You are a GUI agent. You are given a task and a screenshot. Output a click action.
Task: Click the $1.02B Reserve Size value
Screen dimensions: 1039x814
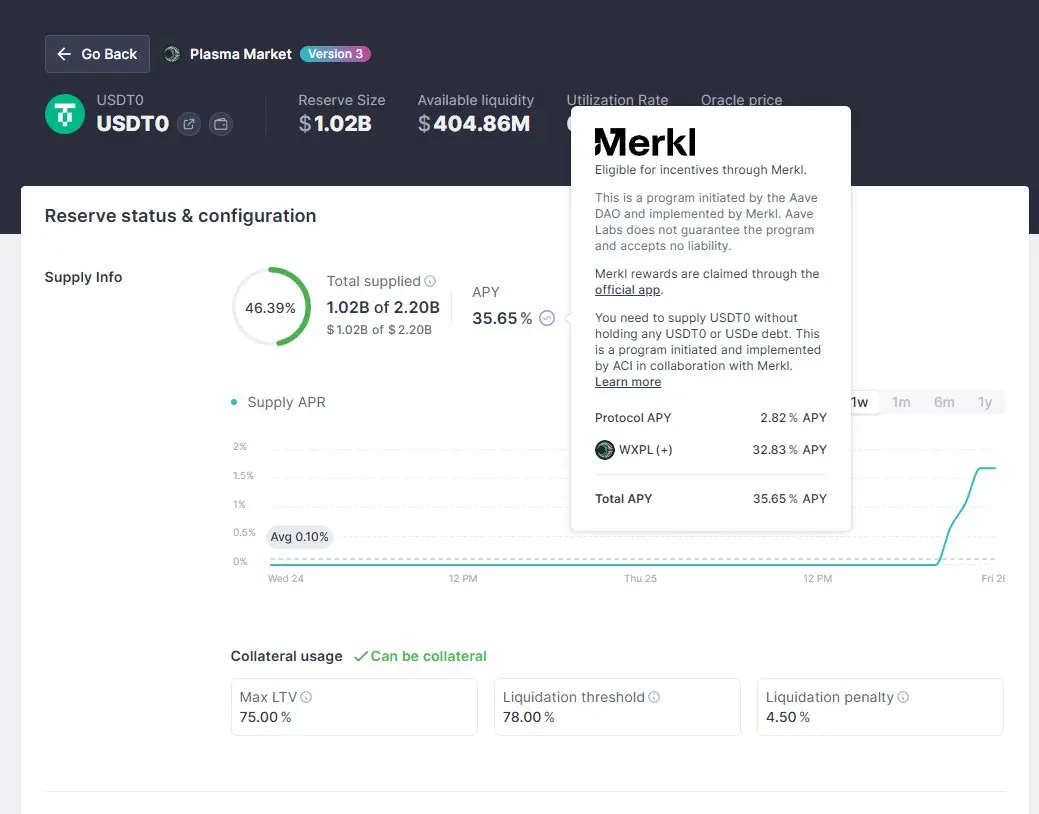pyautogui.click(x=335, y=124)
